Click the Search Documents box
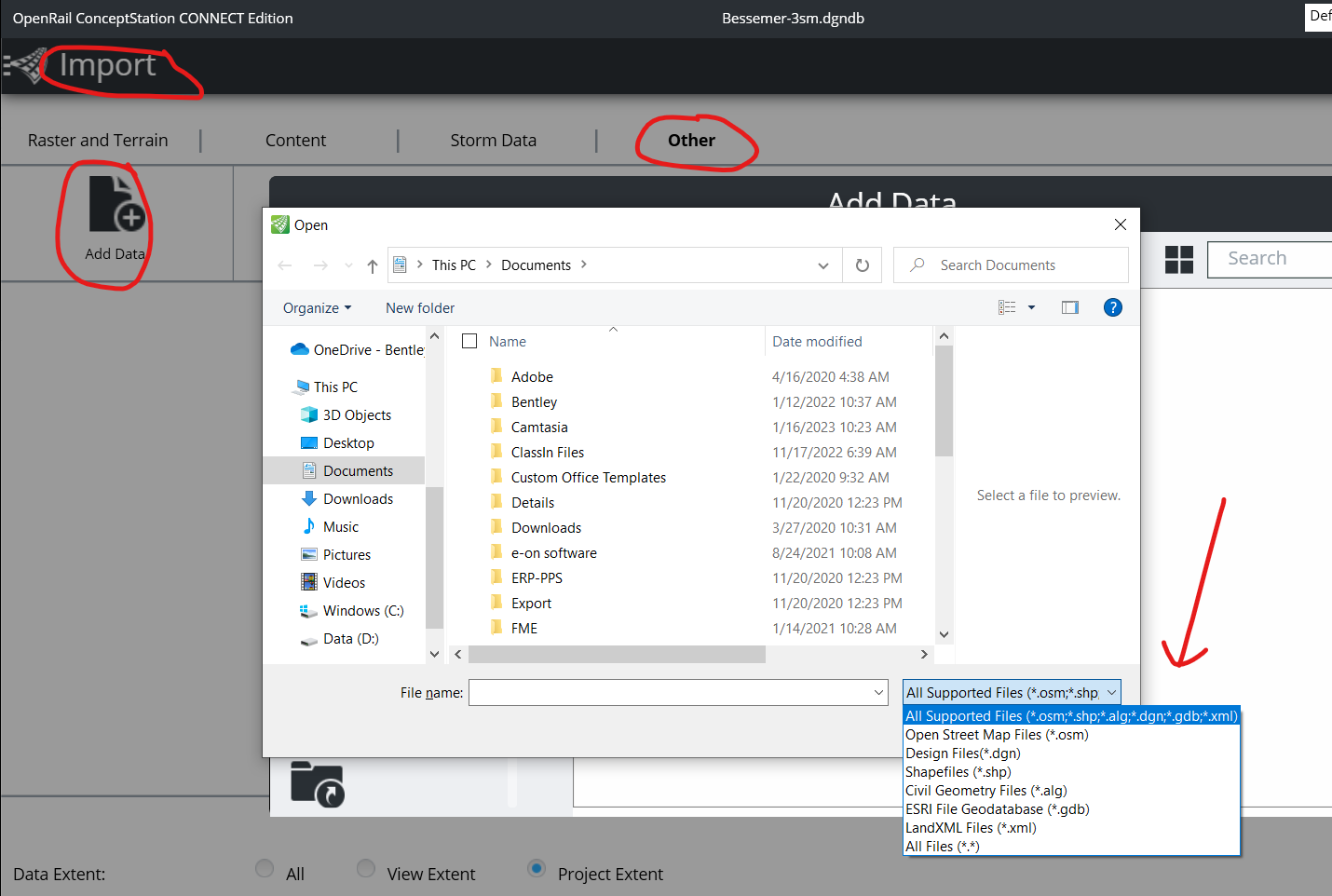The image size is (1332, 896). (x=1011, y=265)
